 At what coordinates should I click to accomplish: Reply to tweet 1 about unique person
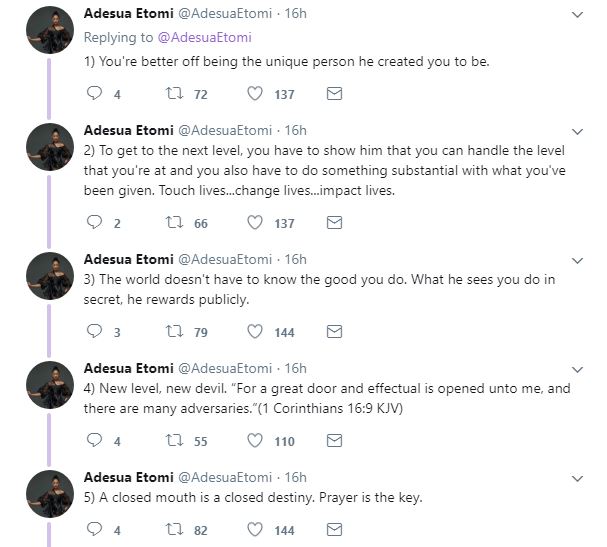(x=96, y=93)
